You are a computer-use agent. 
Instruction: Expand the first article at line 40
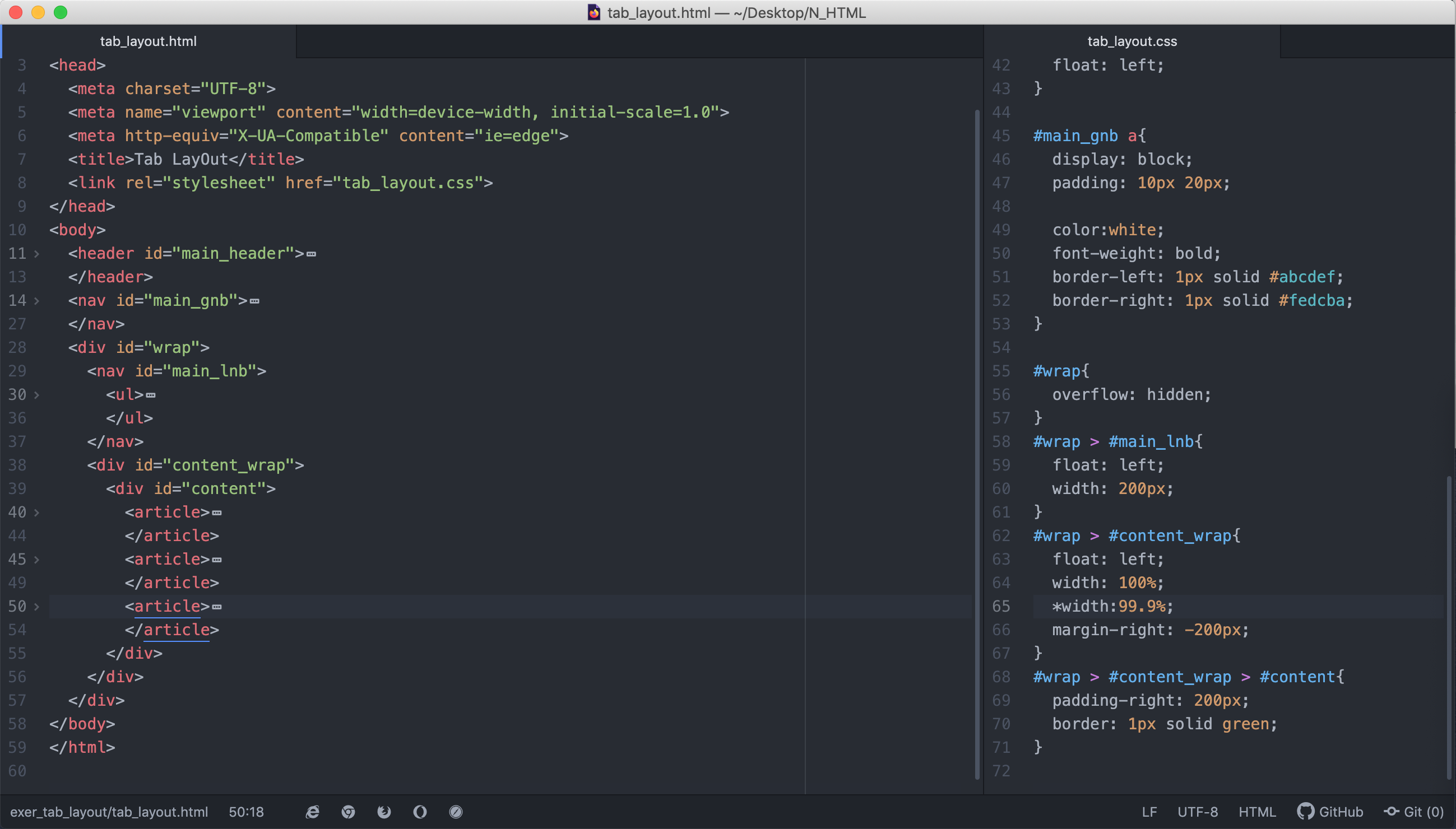click(x=36, y=513)
